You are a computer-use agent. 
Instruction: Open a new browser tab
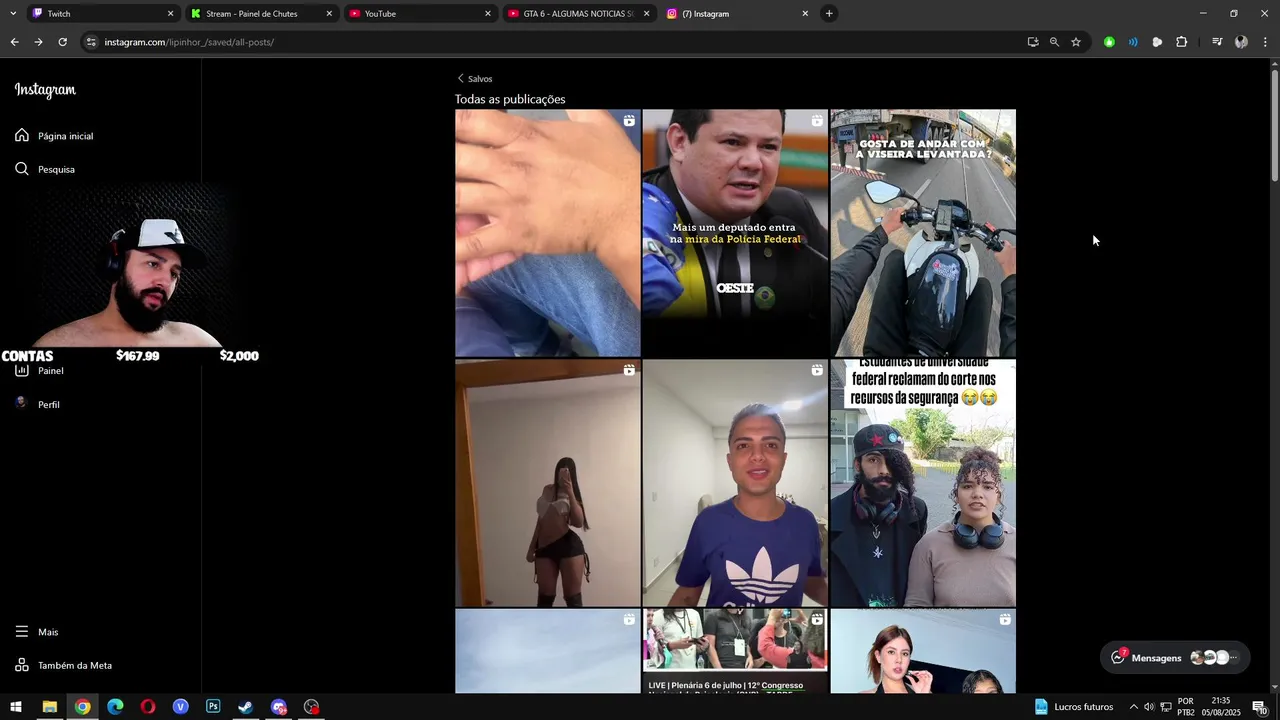[x=829, y=14]
